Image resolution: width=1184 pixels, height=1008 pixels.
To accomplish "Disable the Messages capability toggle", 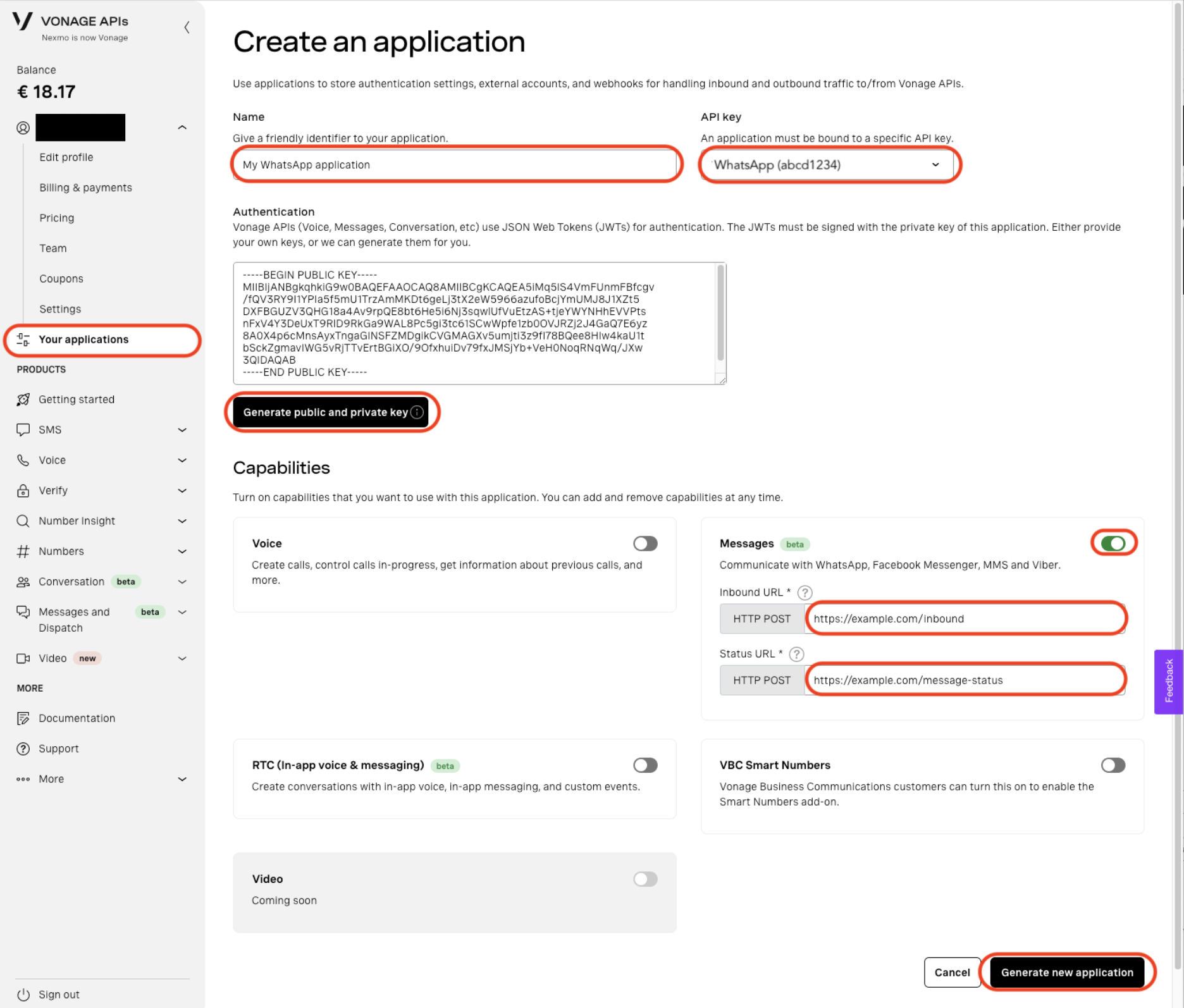I will tap(1113, 543).
